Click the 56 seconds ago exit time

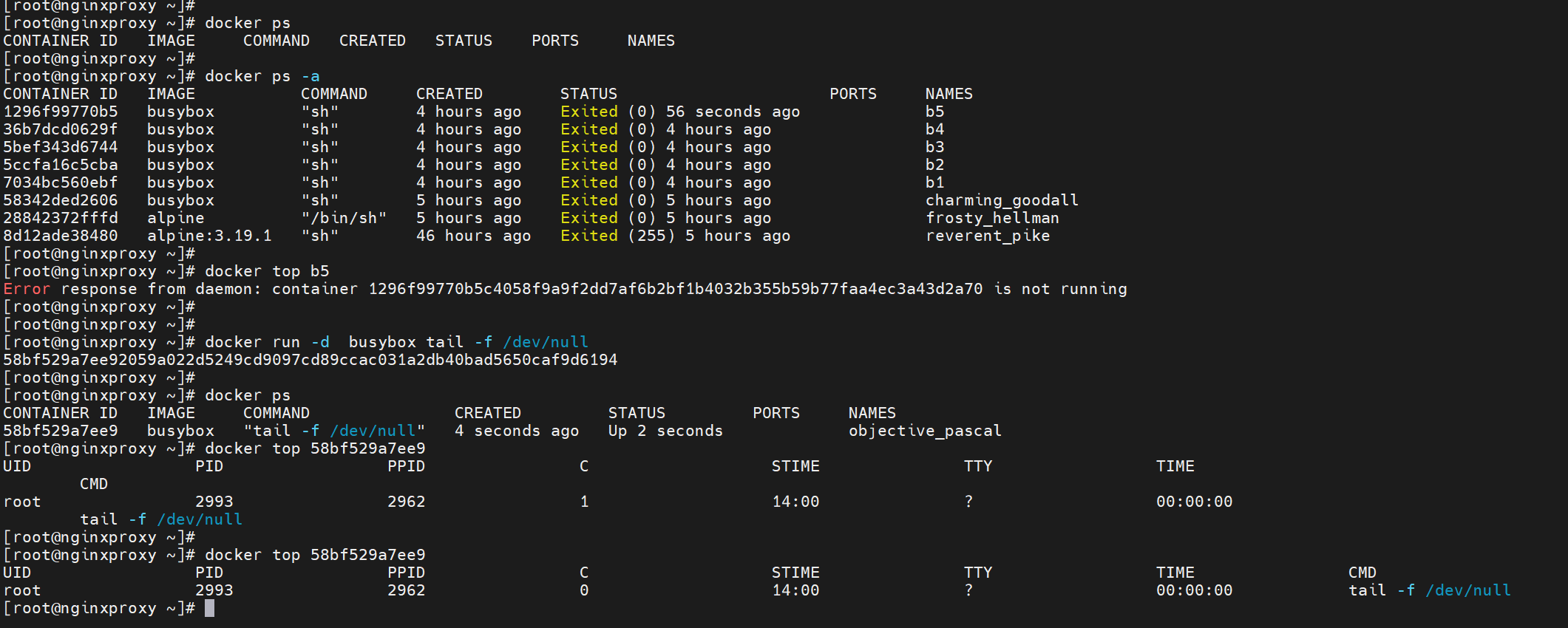(x=733, y=112)
